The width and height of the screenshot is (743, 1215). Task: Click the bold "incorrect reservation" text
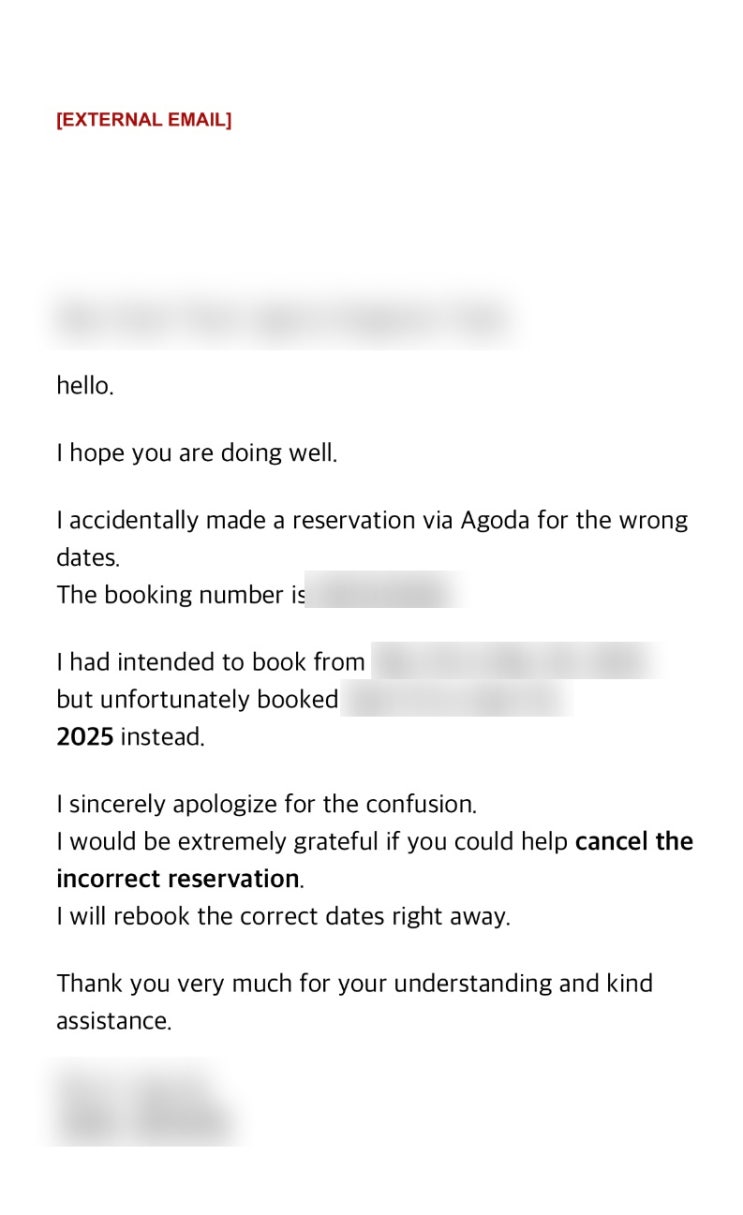pyautogui.click(x=178, y=879)
